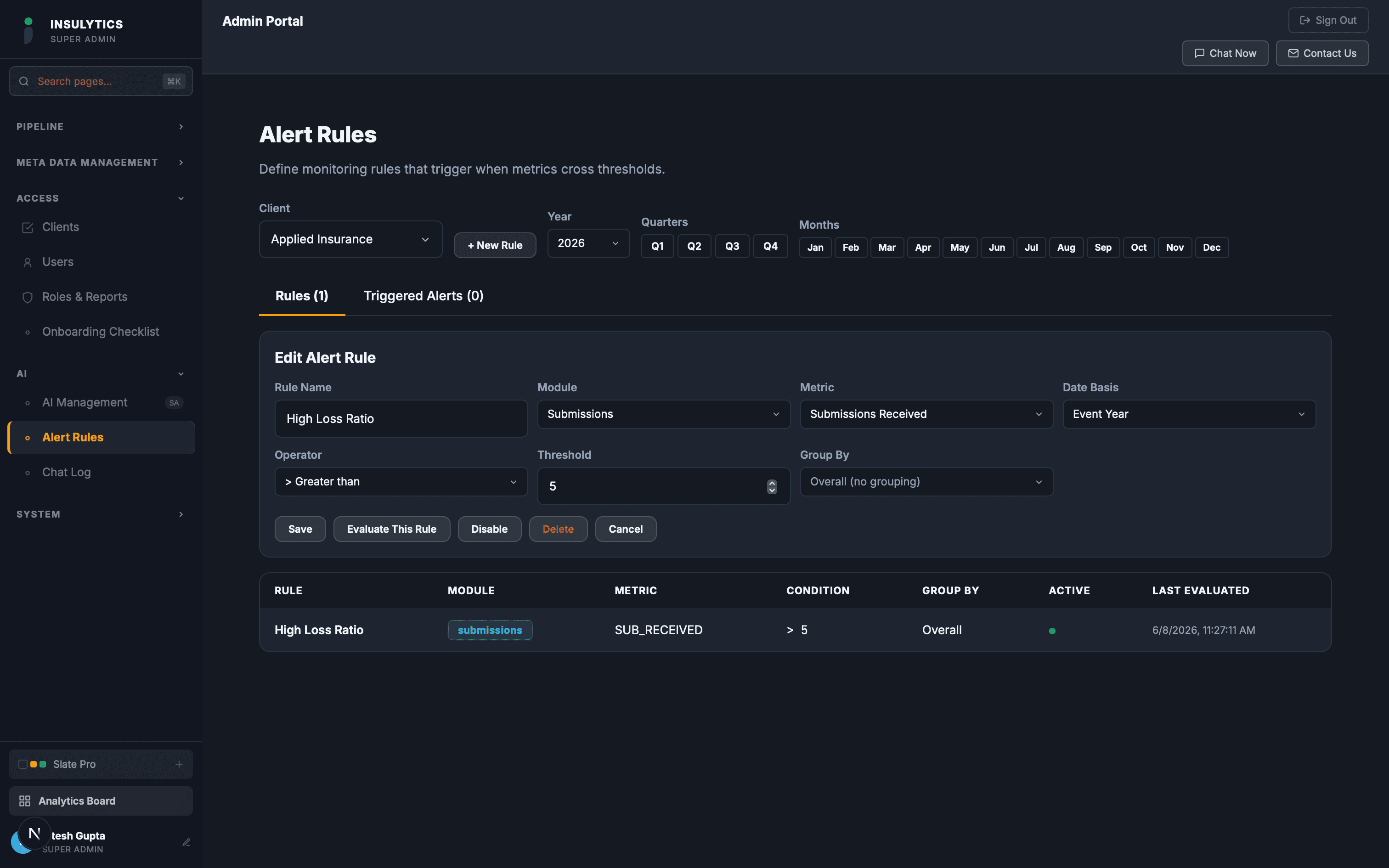Toggle the Oct month filter
1389x868 pixels.
click(x=1139, y=248)
